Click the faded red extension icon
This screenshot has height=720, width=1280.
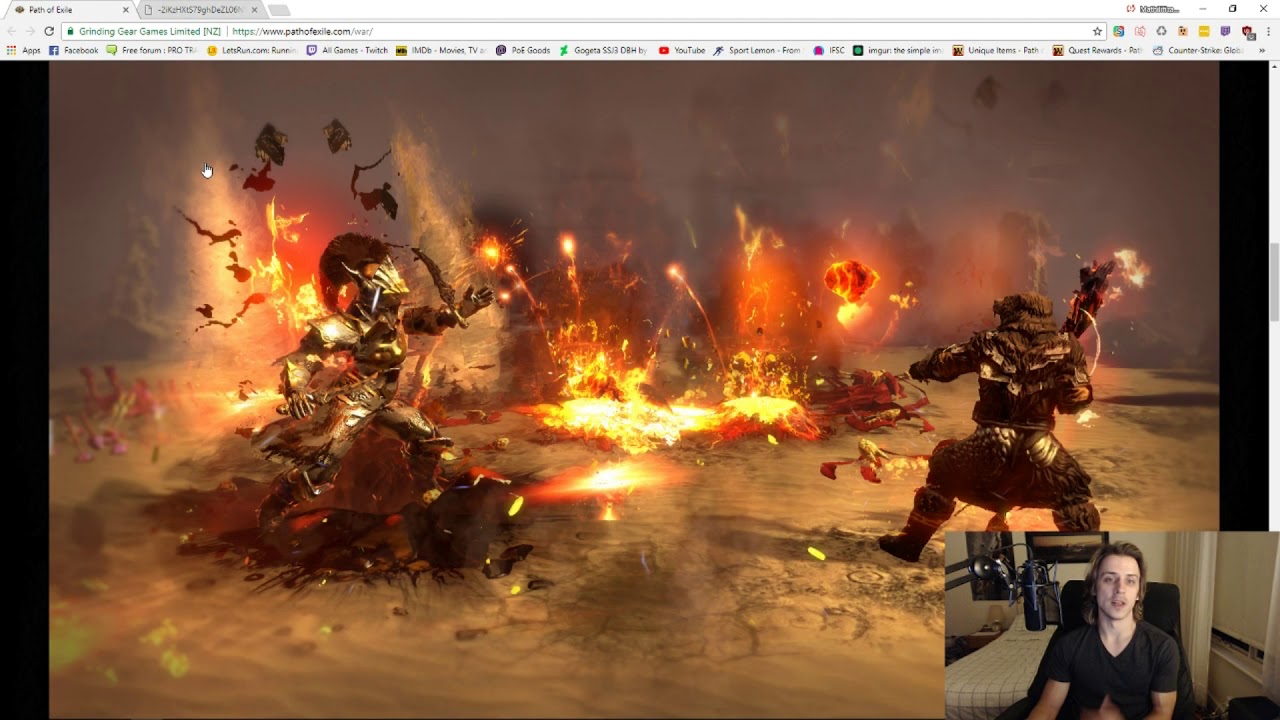click(1140, 31)
